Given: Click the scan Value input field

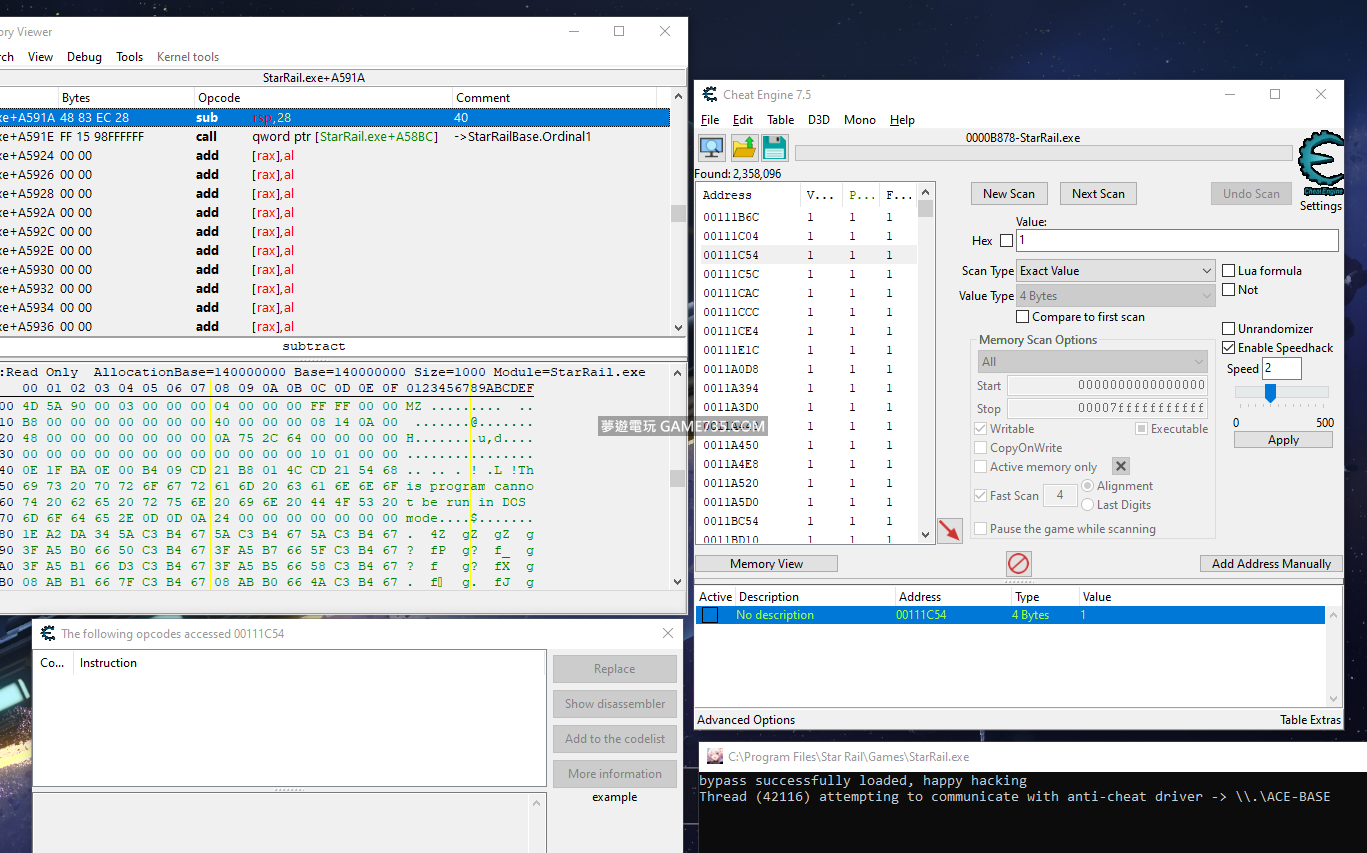Looking at the screenshot, I should click(1176, 241).
